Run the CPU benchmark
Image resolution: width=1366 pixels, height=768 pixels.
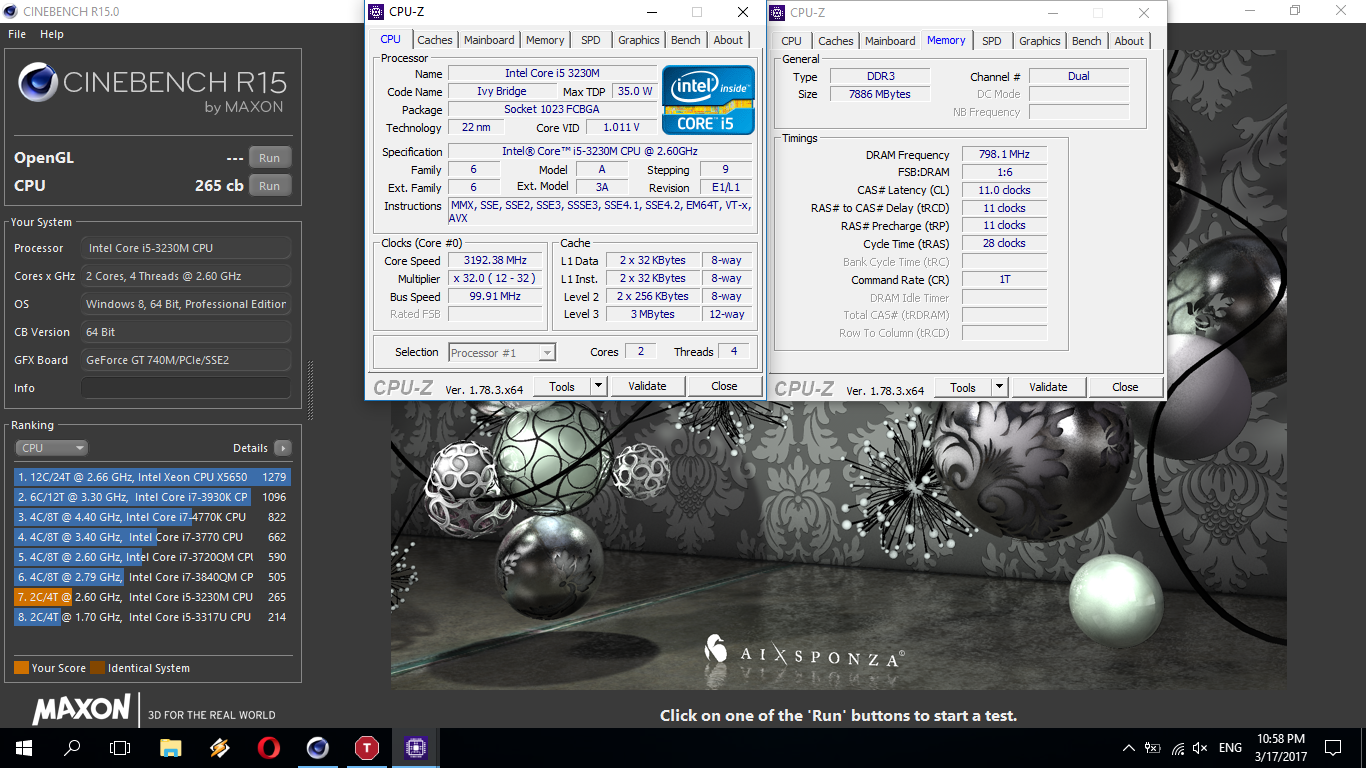pyautogui.click(x=270, y=186)
